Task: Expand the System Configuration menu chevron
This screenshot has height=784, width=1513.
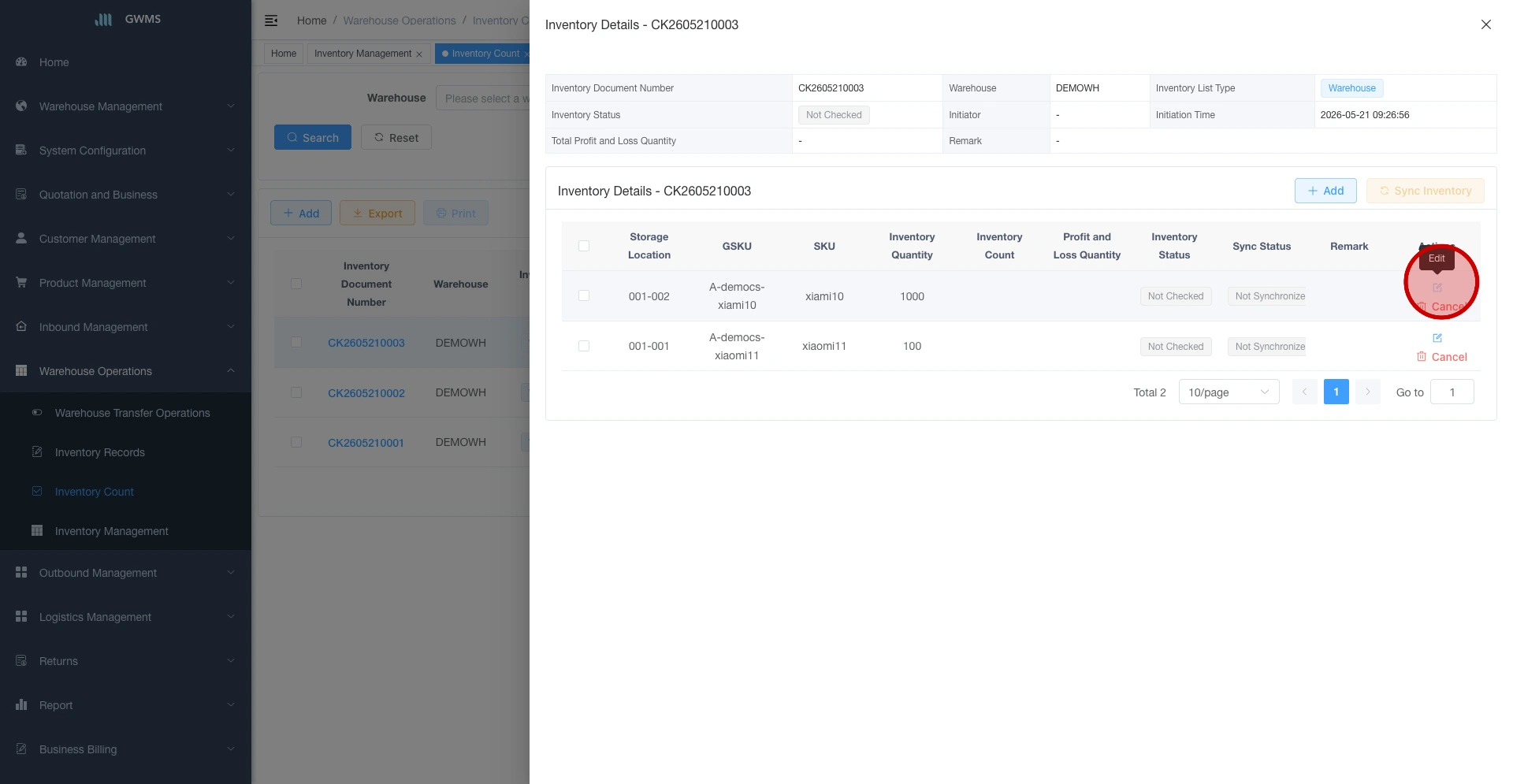Action: tap(231, 150)
